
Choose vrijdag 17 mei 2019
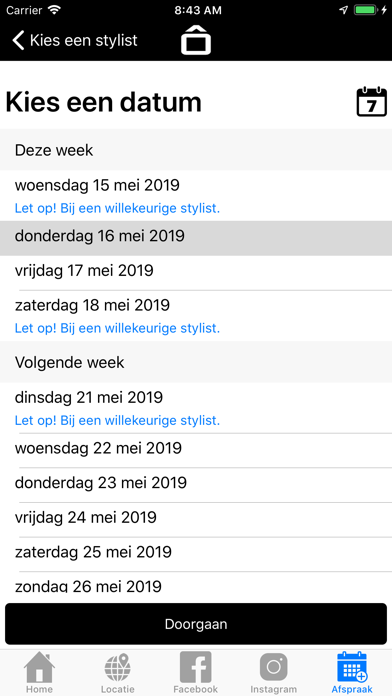tap(196, 273)
